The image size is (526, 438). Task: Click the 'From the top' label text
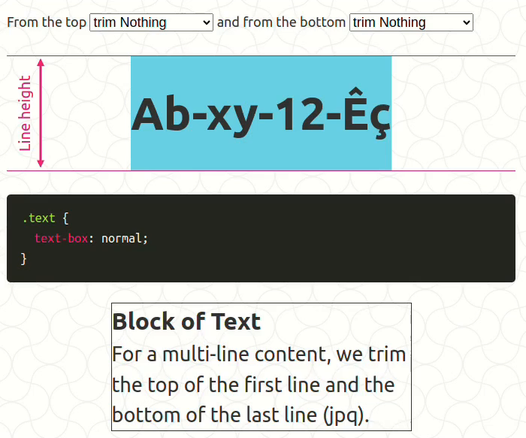[47, 22]
